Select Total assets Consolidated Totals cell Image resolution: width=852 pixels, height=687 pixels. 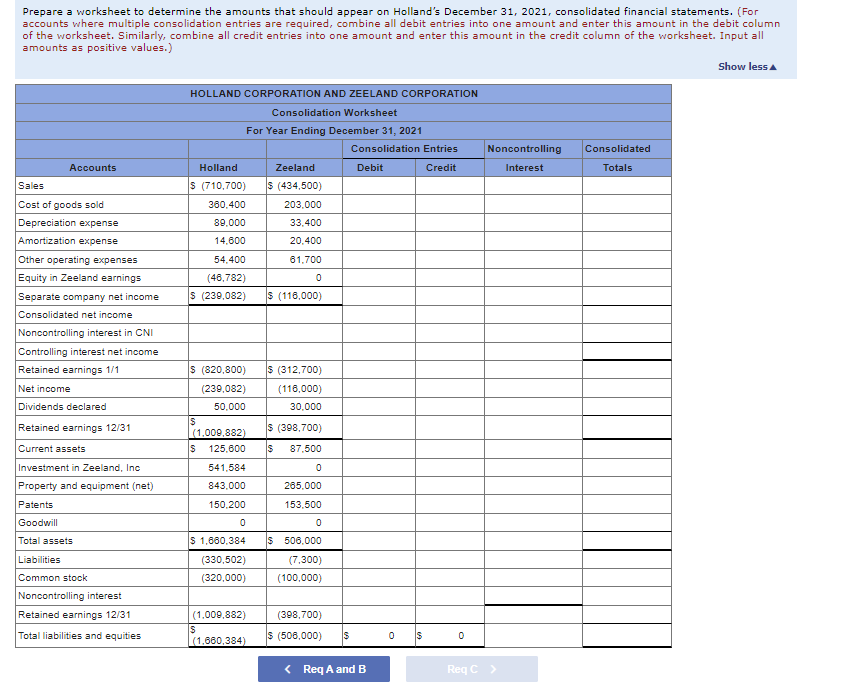click(x=627, y=541)
